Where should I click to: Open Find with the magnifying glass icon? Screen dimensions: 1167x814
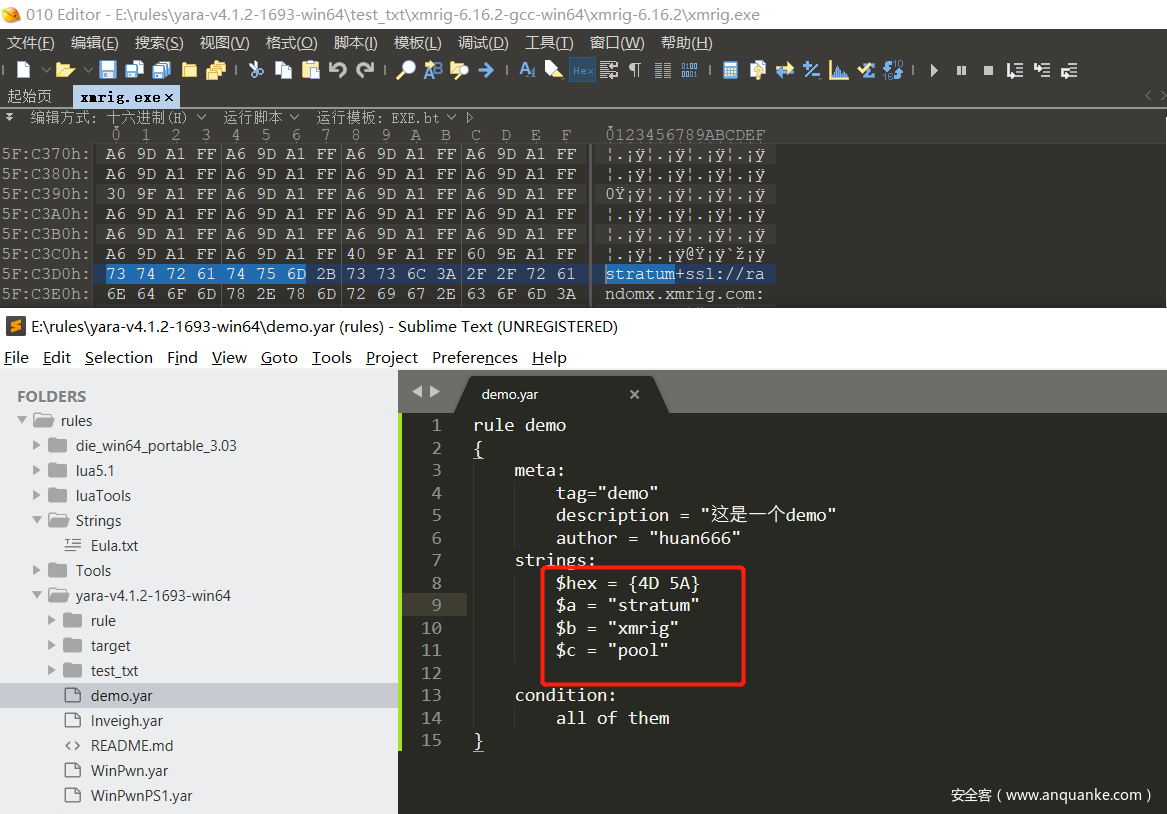[406, 70]
